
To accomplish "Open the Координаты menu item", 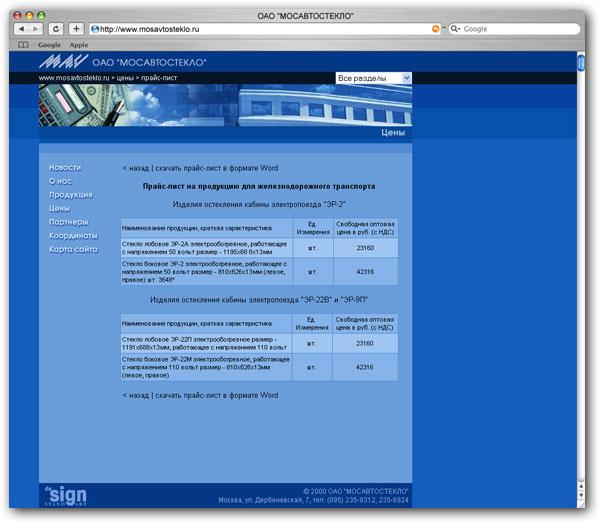I will (x=73, y=236).
